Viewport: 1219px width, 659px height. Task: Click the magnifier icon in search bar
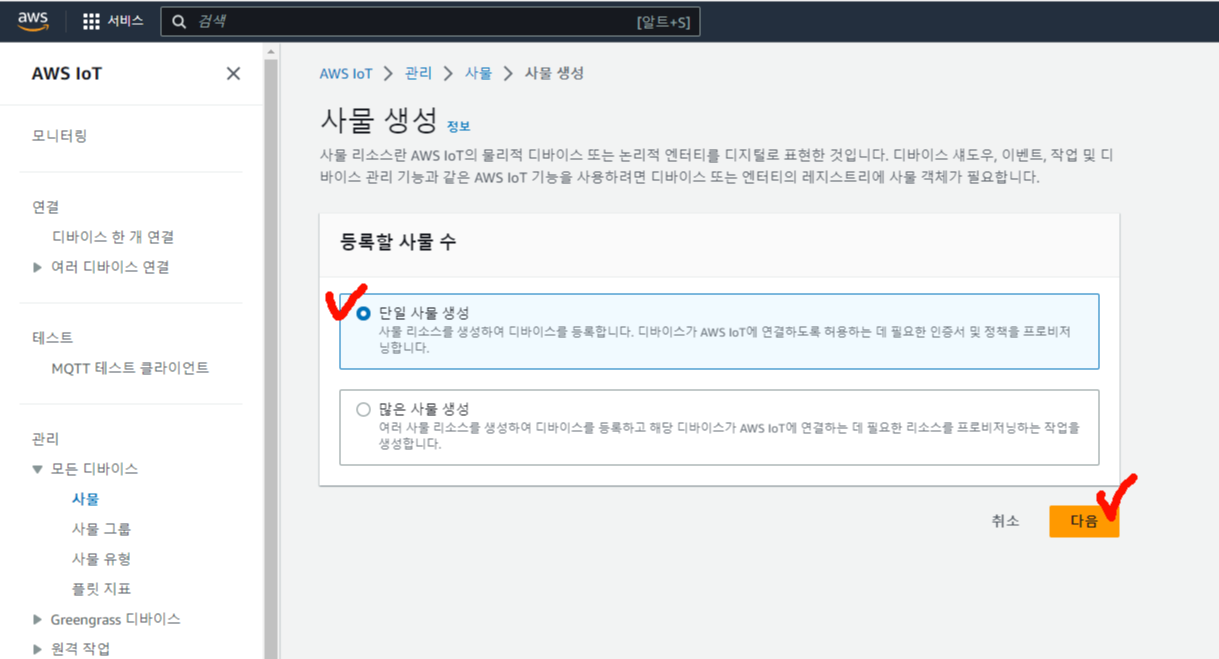point(179,21)
